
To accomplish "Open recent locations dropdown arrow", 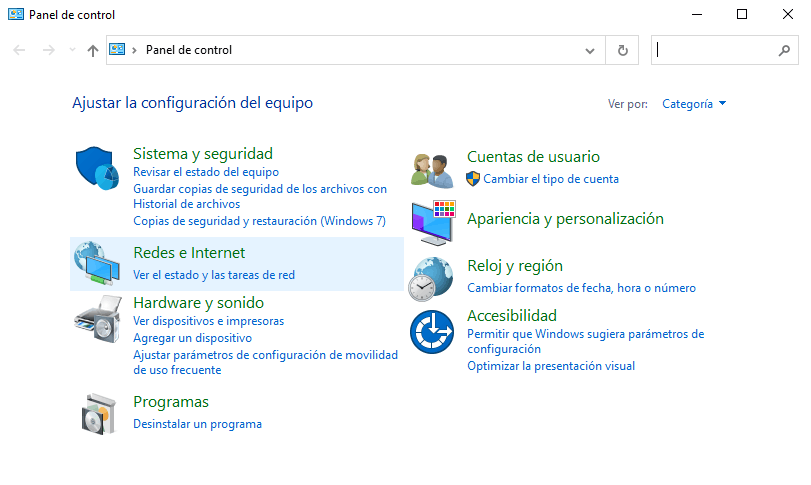I will tap(72, 50).
